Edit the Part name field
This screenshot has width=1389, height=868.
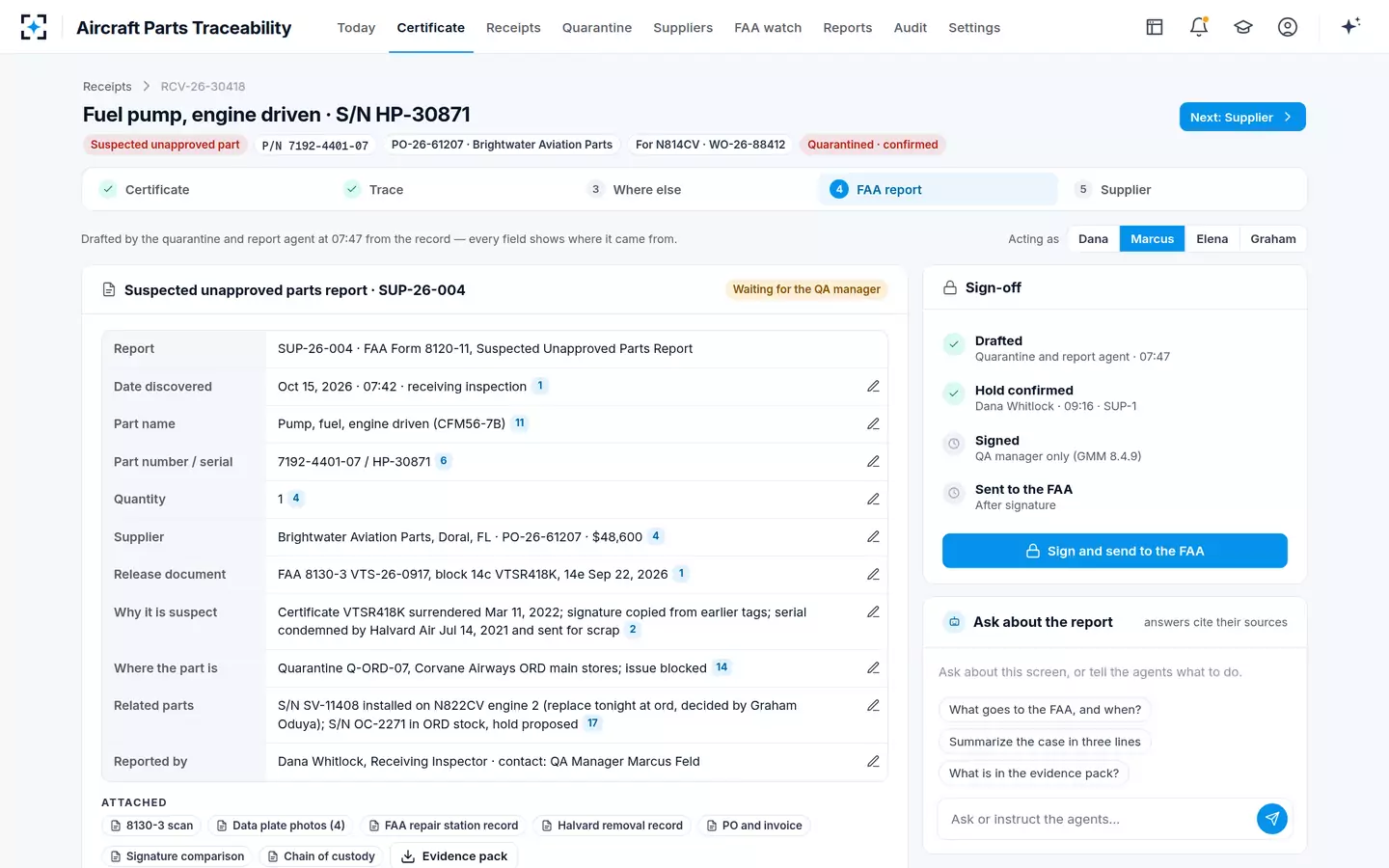[x=873, y=423]
